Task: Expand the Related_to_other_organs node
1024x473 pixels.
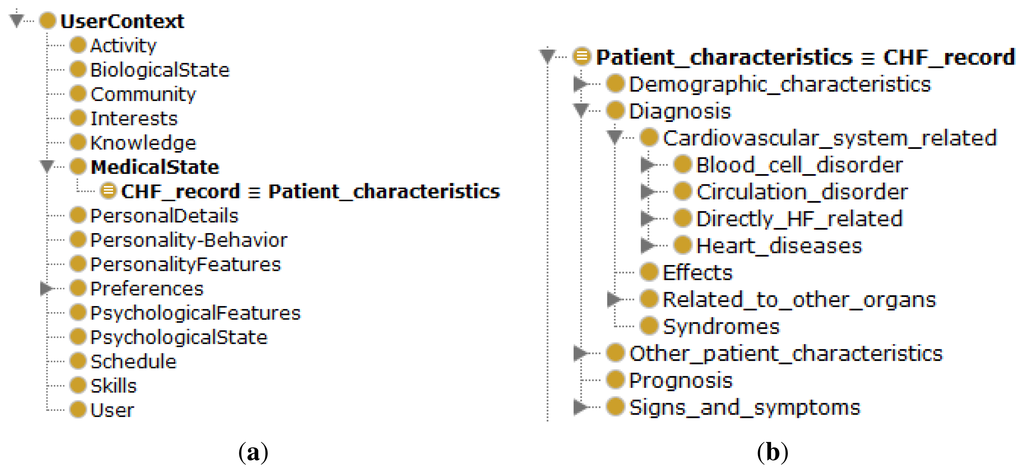Action: tap(615, 299)
